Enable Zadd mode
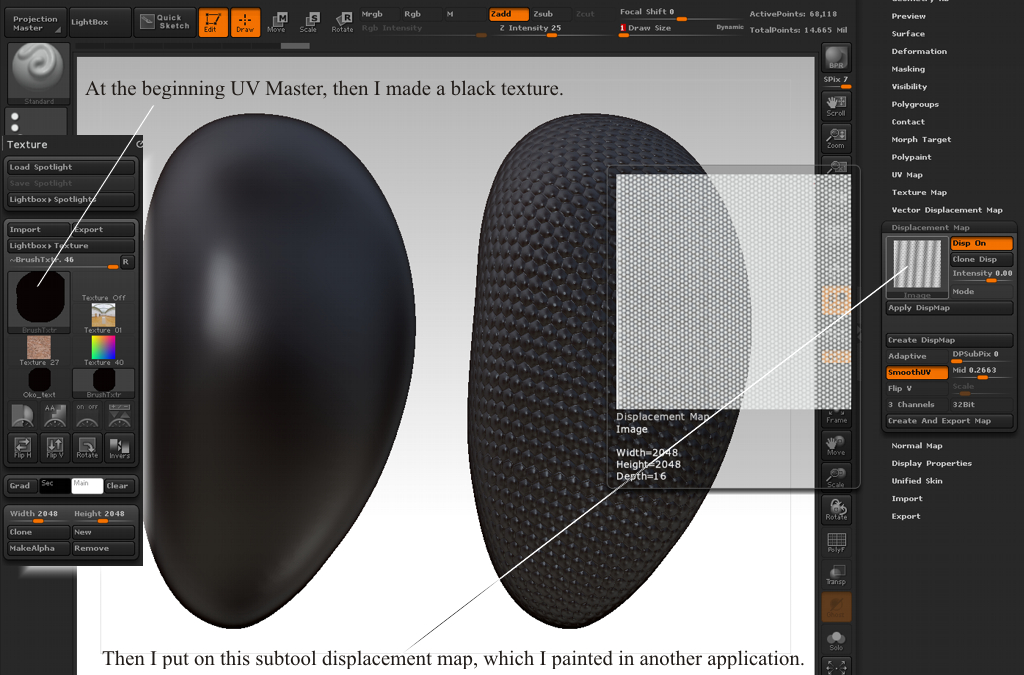This screenshot has width=1024, height=675. pyautogui.click(x=508, y=14)
